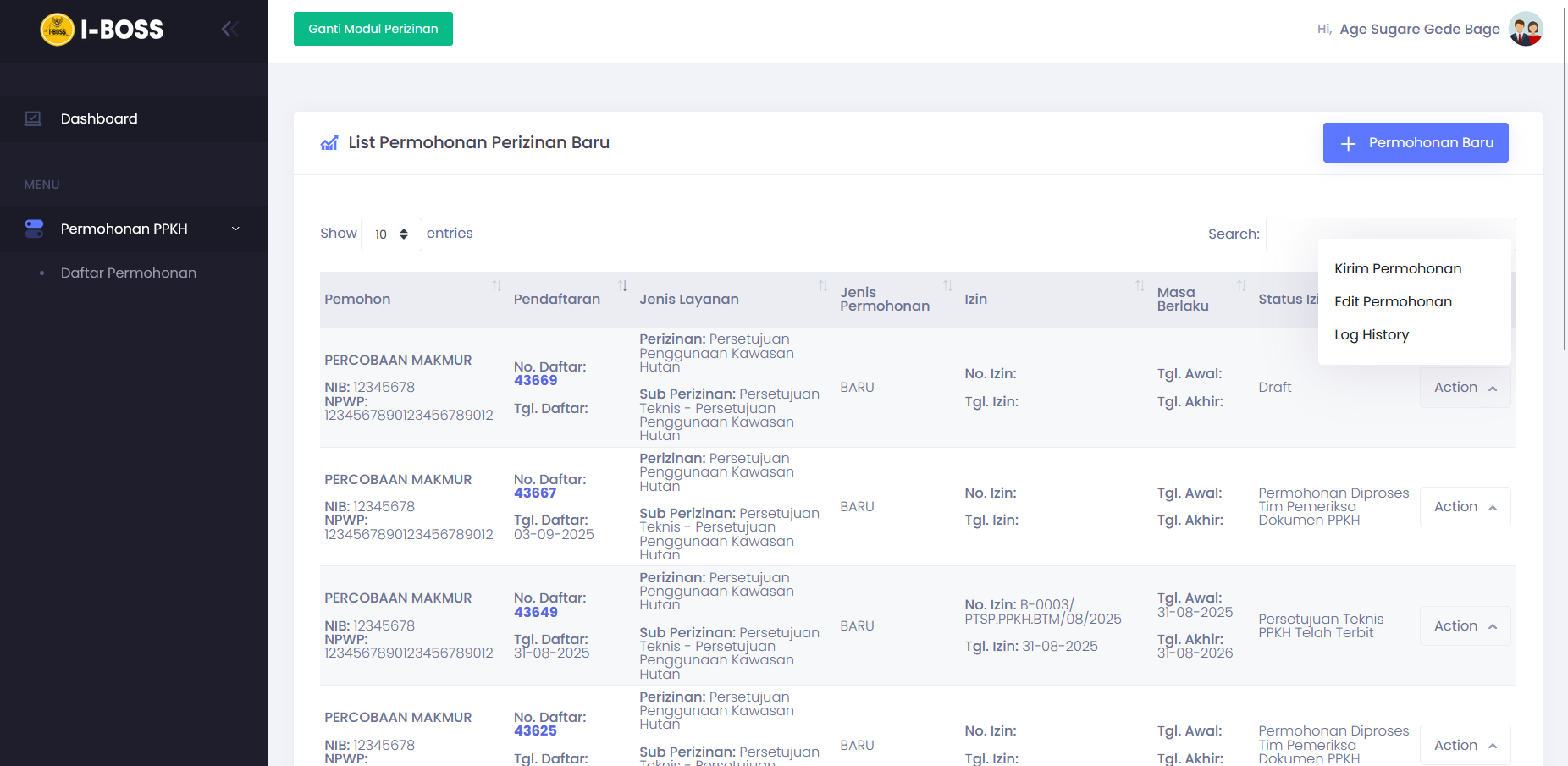
Task: Click the user avatar picture
Action: (1525, 29)
